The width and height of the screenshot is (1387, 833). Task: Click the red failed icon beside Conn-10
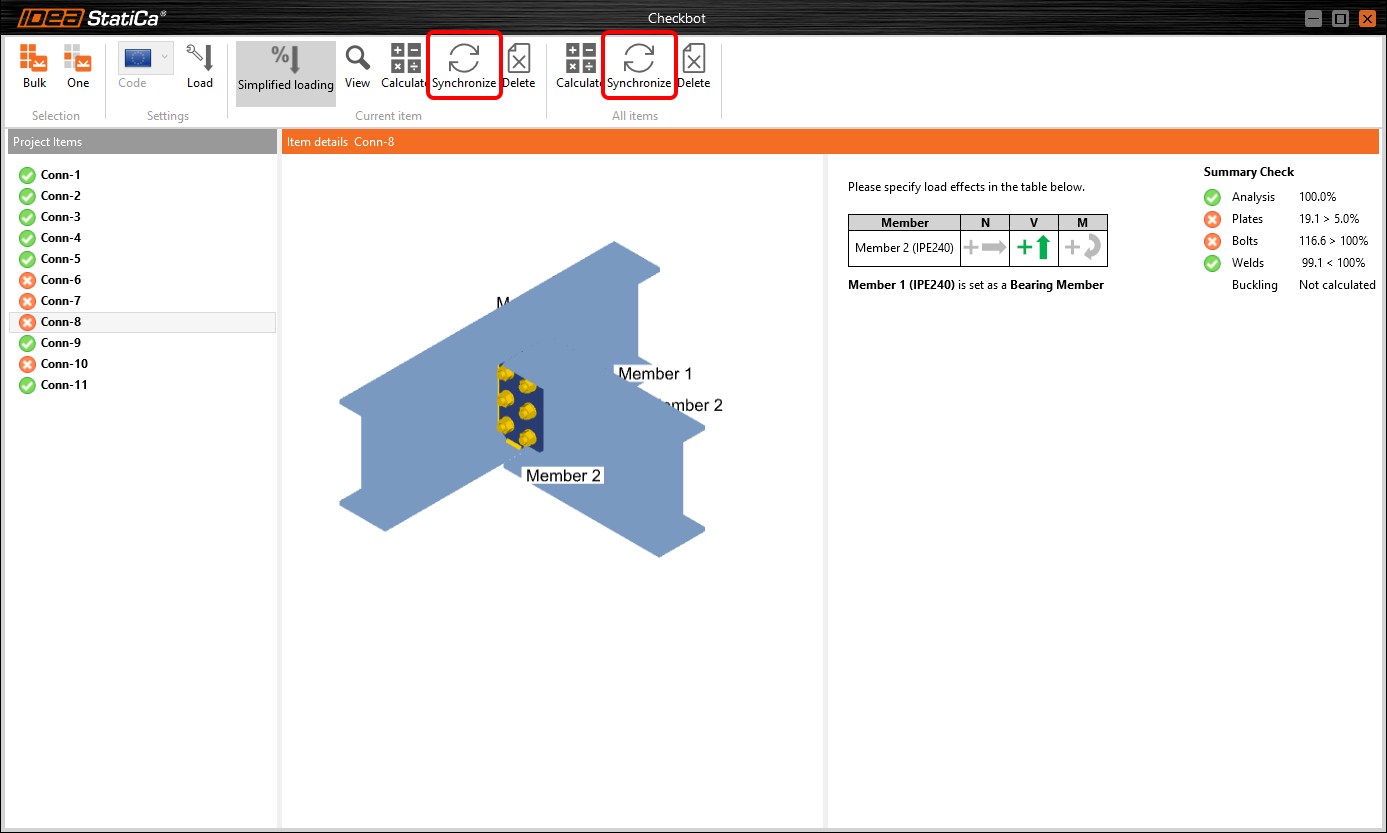(27, 364)
